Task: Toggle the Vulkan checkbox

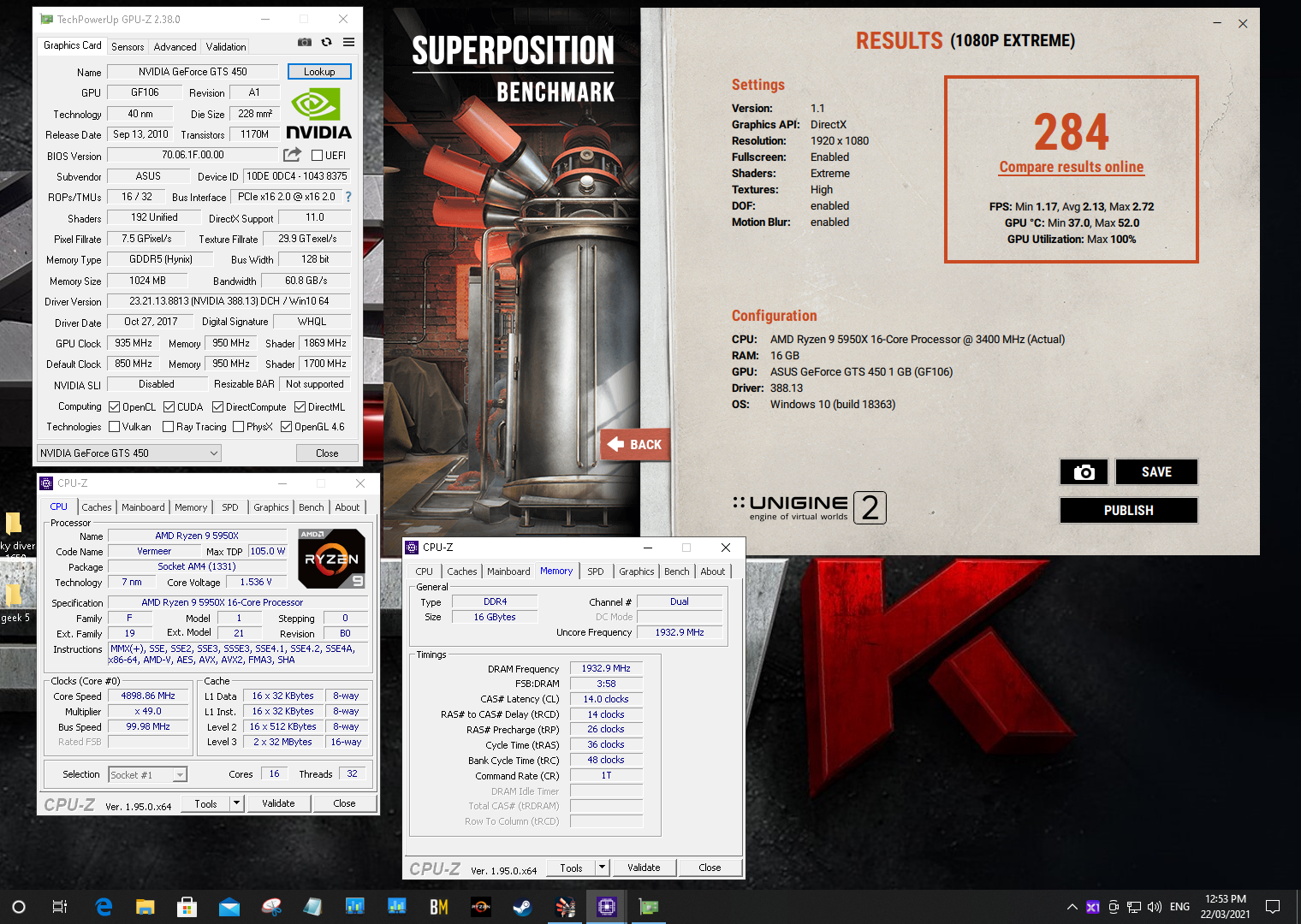Action: click(x=115, y=427)
